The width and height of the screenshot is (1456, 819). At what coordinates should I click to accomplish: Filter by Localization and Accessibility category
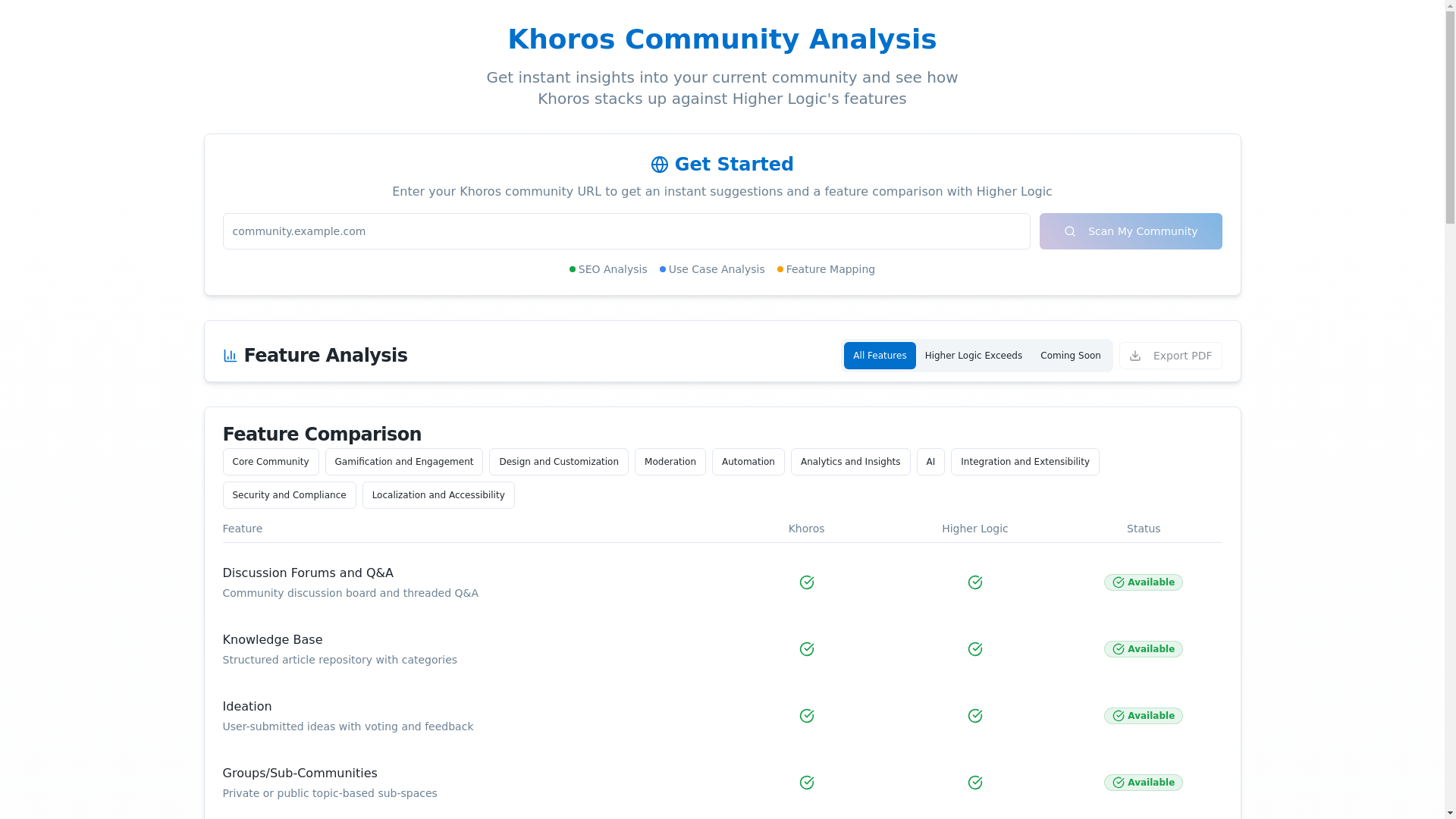tap(438, 495)
